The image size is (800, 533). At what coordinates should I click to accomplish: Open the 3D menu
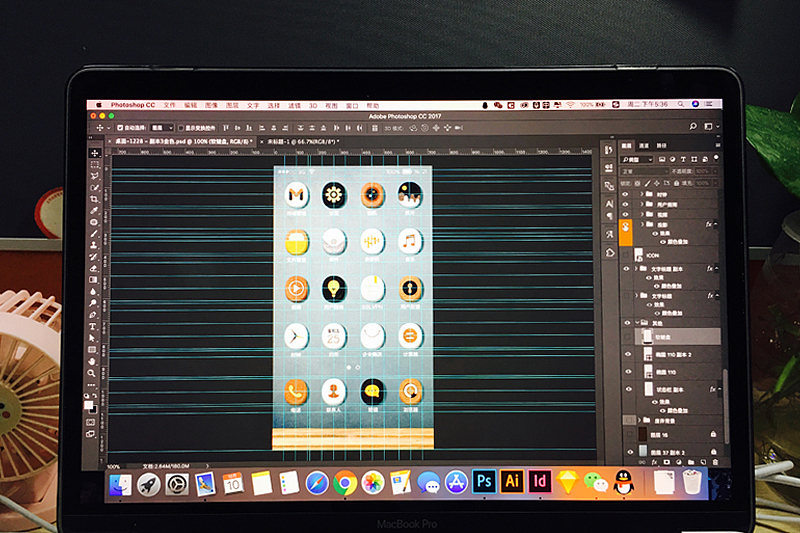[x=313, y=106]
